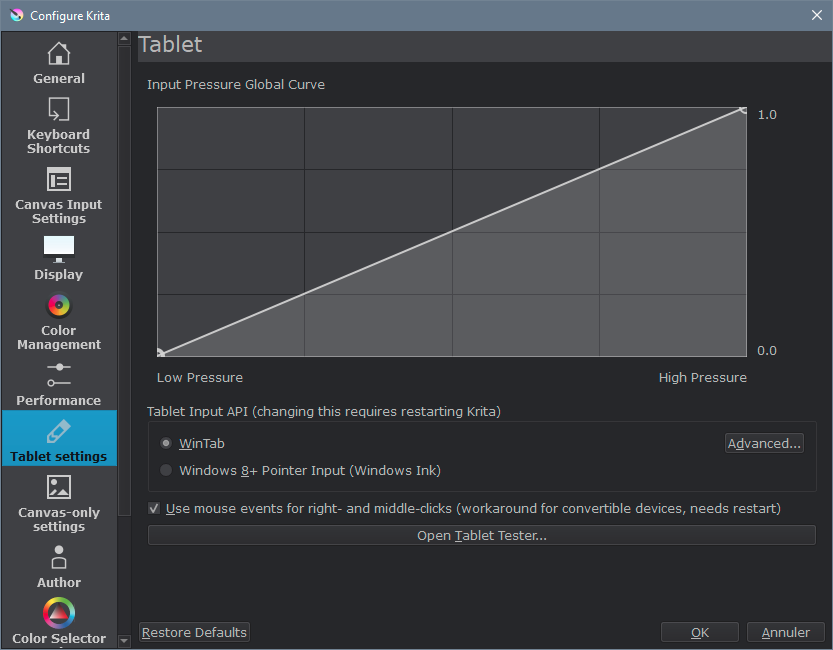
Task: Toggle mouse events for right- and middle-clicks
Action: [x=154, y=508]
